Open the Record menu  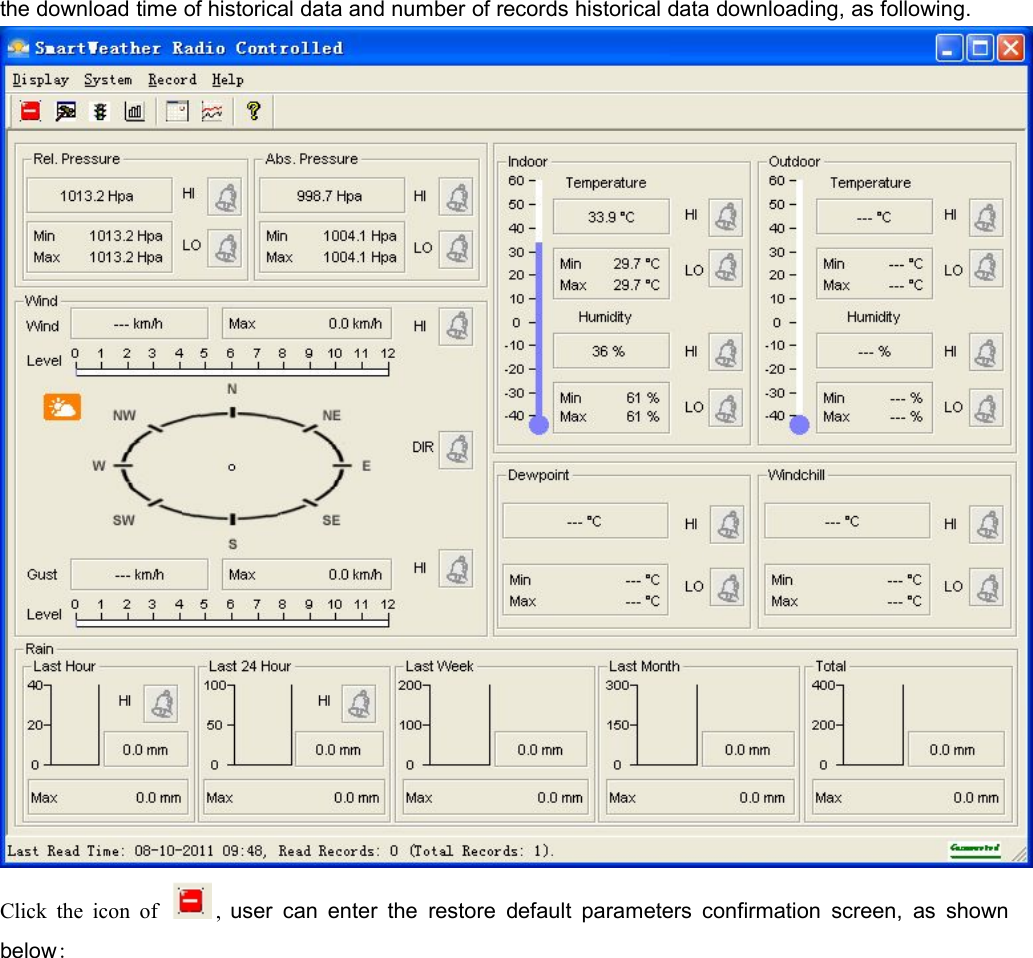(x=172, y=80)
